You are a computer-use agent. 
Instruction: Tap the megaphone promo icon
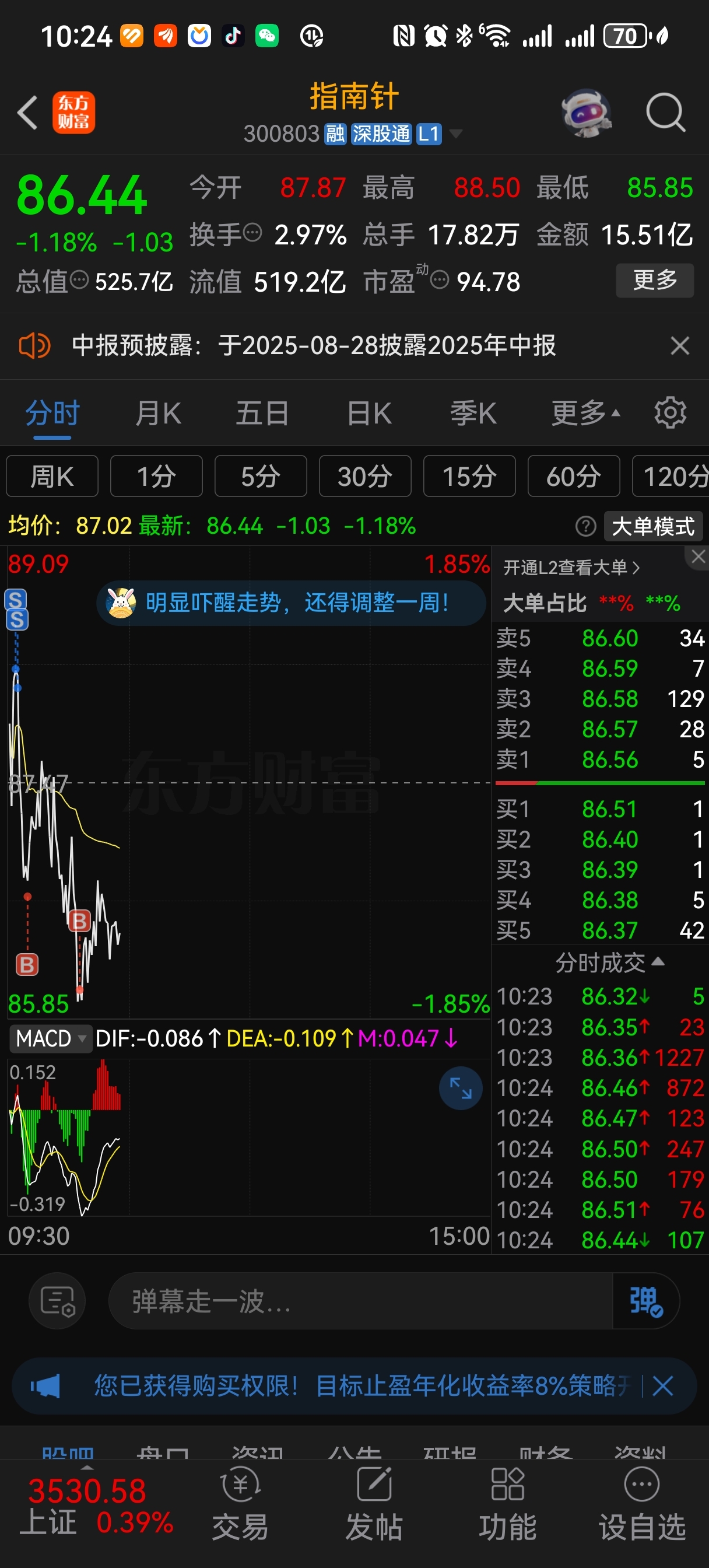45,1386
